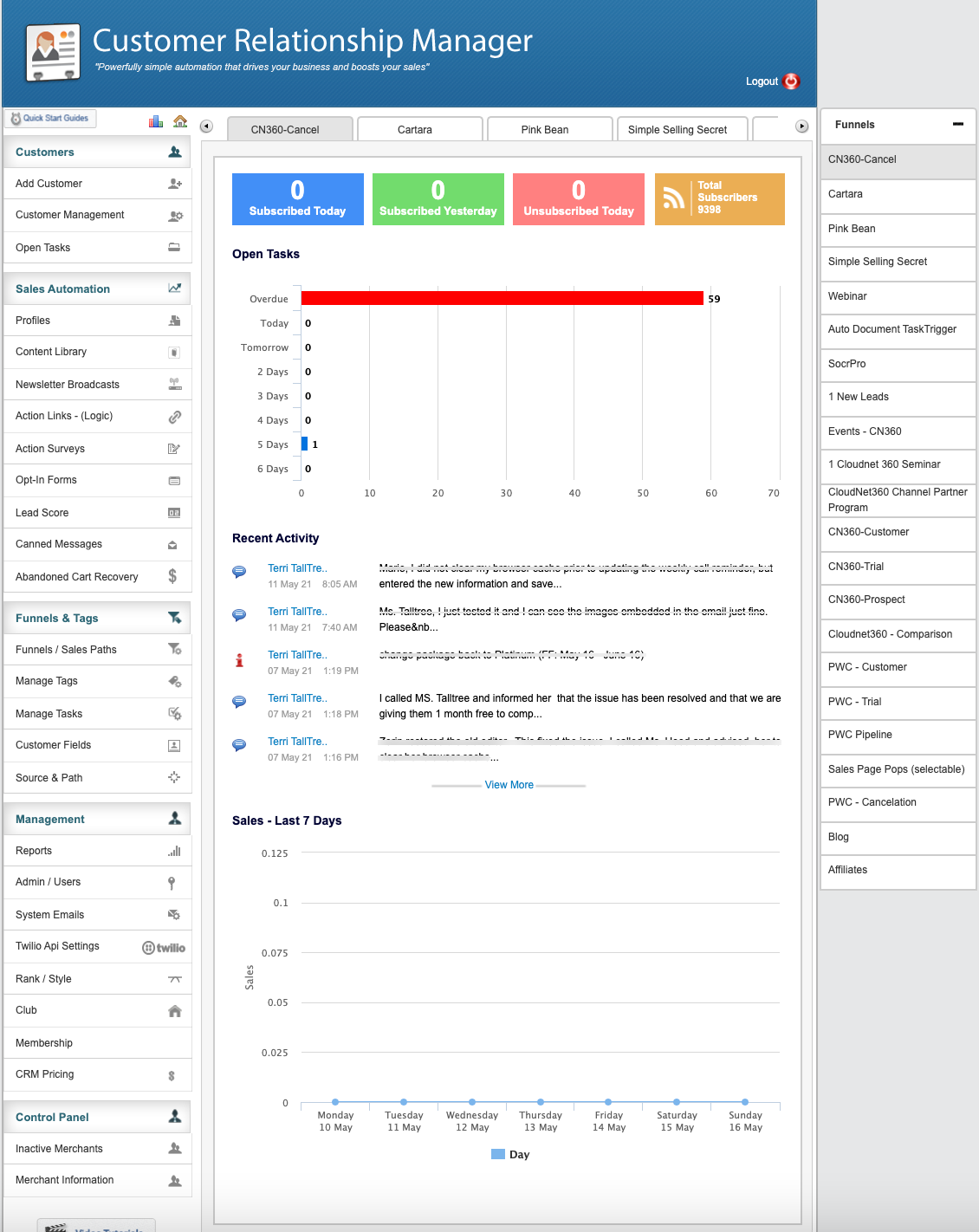Click the Opt-In Forms icon
This screenshot has height=1232, width=979.
174,481
